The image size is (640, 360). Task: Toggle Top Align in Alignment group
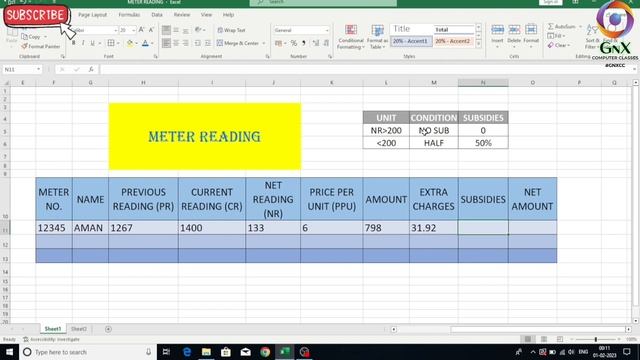point(166,30)
